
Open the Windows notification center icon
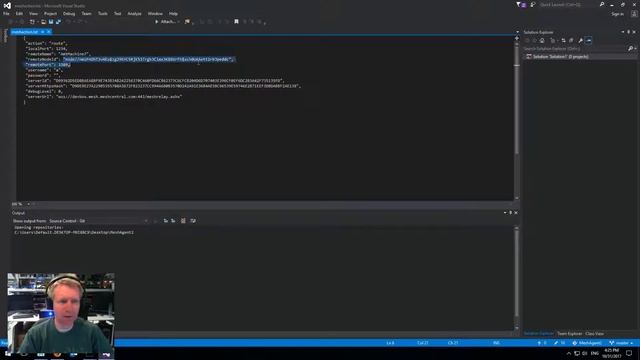pos(629,353)
